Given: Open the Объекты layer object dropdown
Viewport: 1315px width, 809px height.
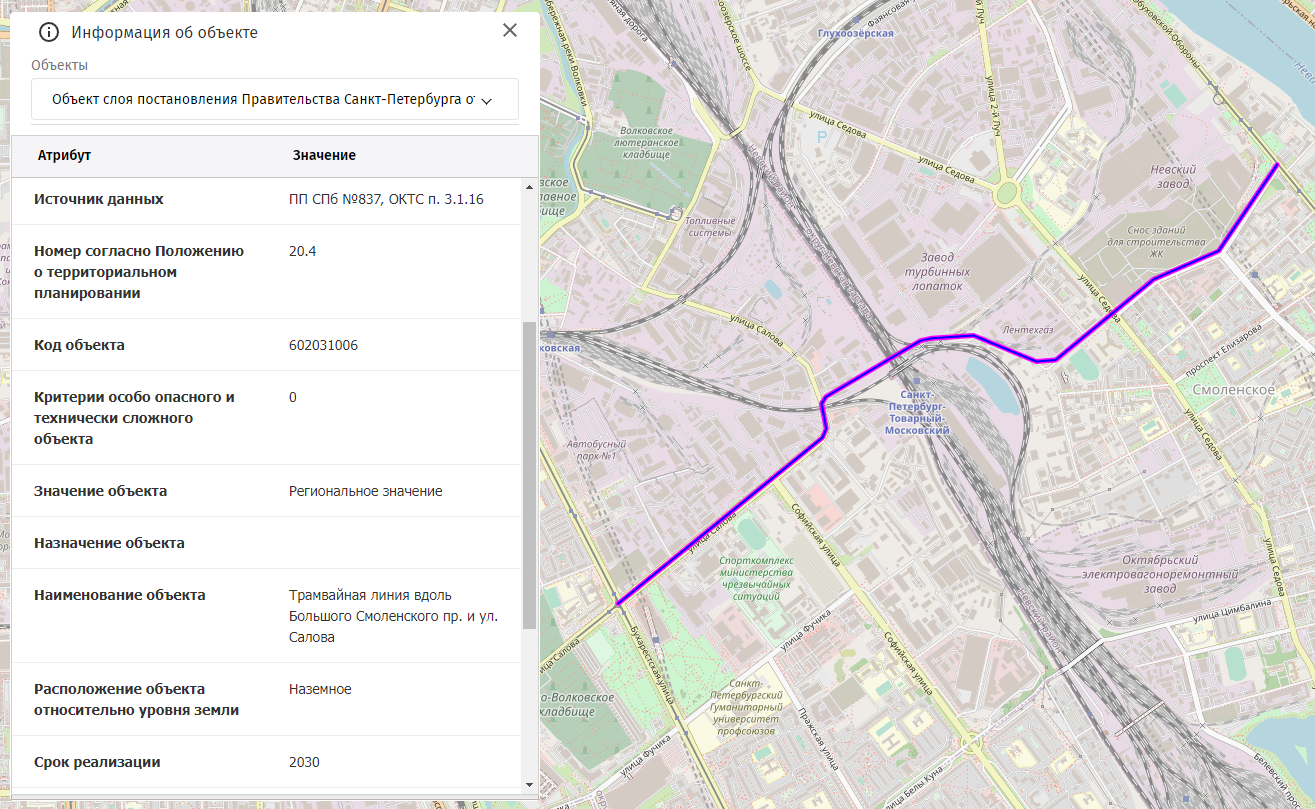Looking at the screenshot, I should (275, 100).
